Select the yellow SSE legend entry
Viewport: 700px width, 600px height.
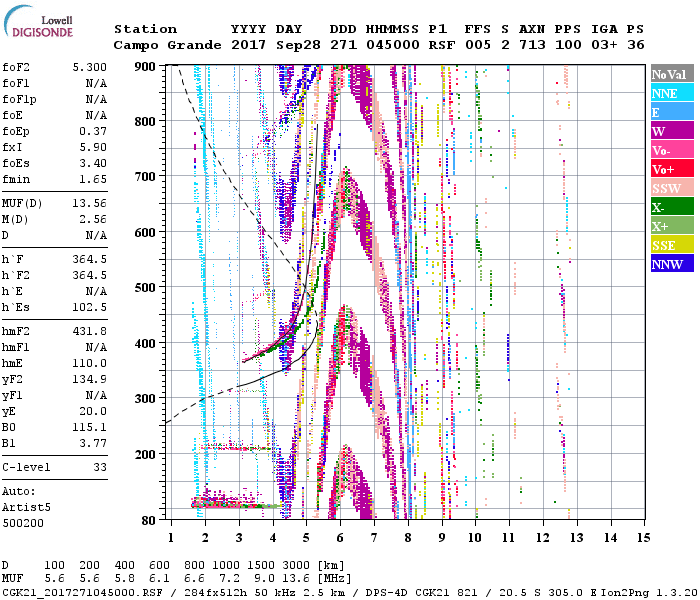[x=672, y=245]
